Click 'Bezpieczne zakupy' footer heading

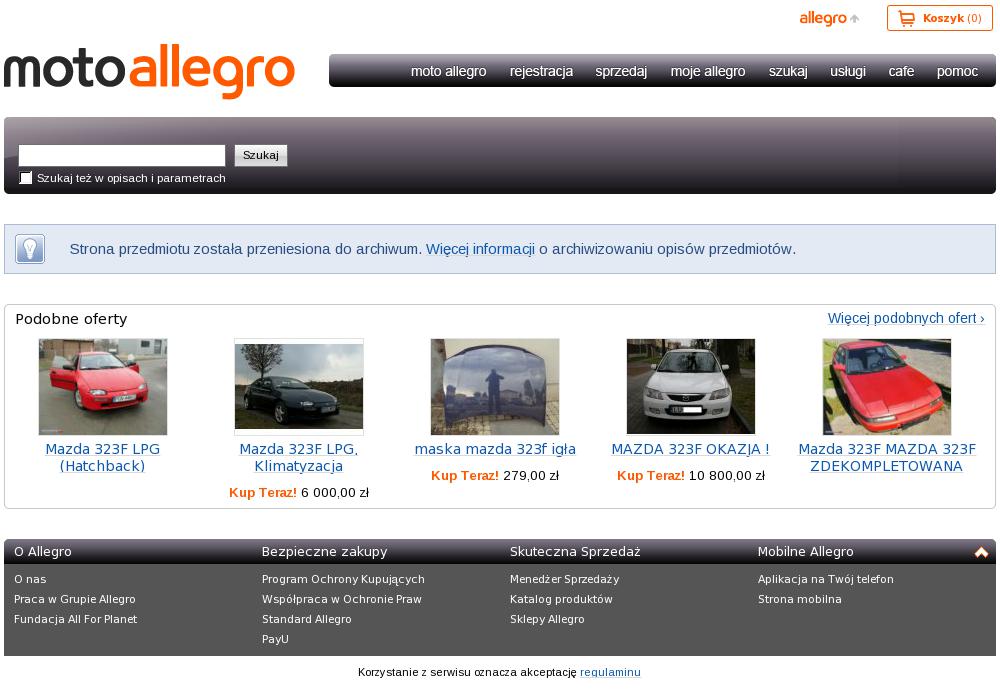pyautogui.click(x=325, y=552)
